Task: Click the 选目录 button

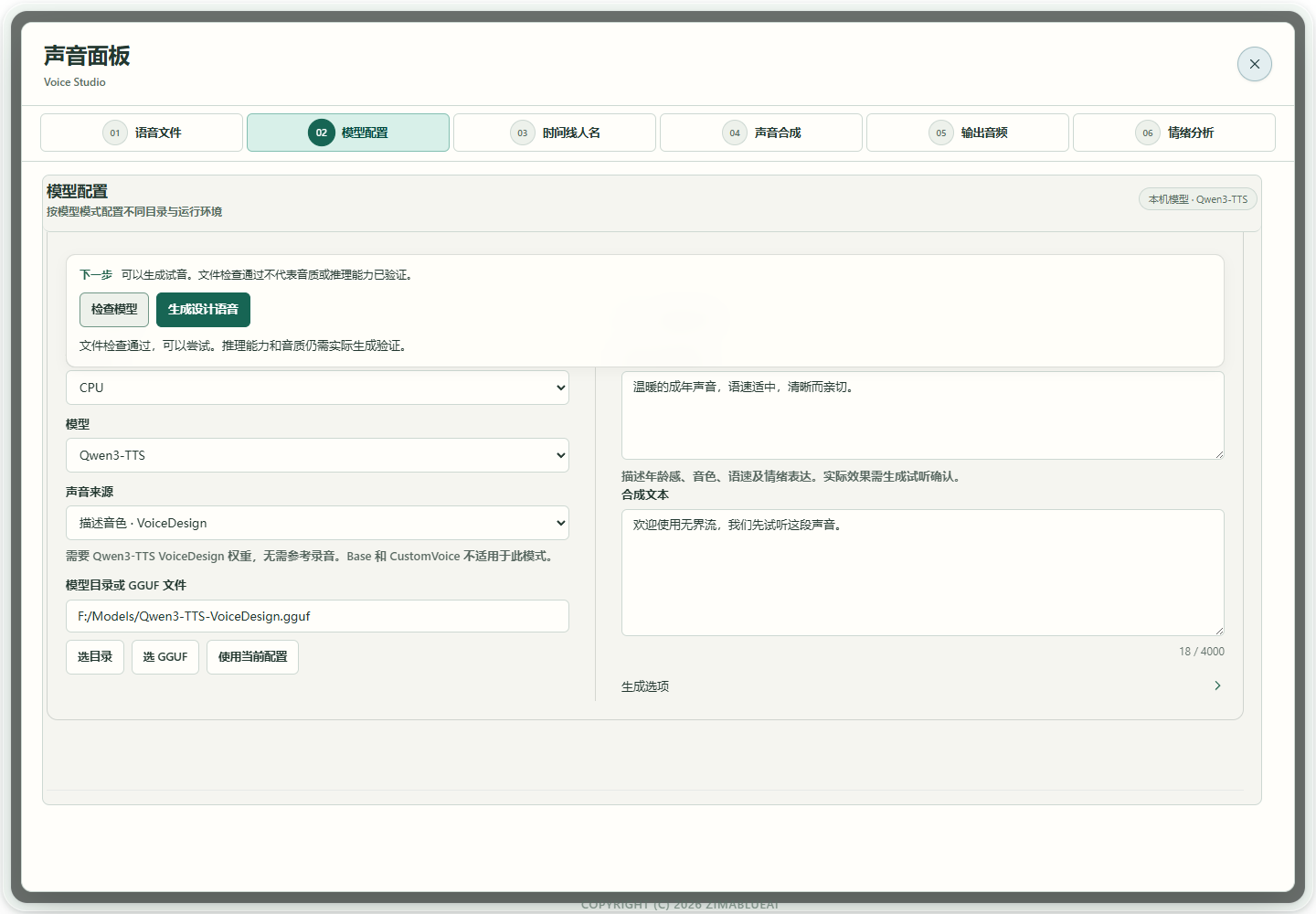Action: point(95,657)
